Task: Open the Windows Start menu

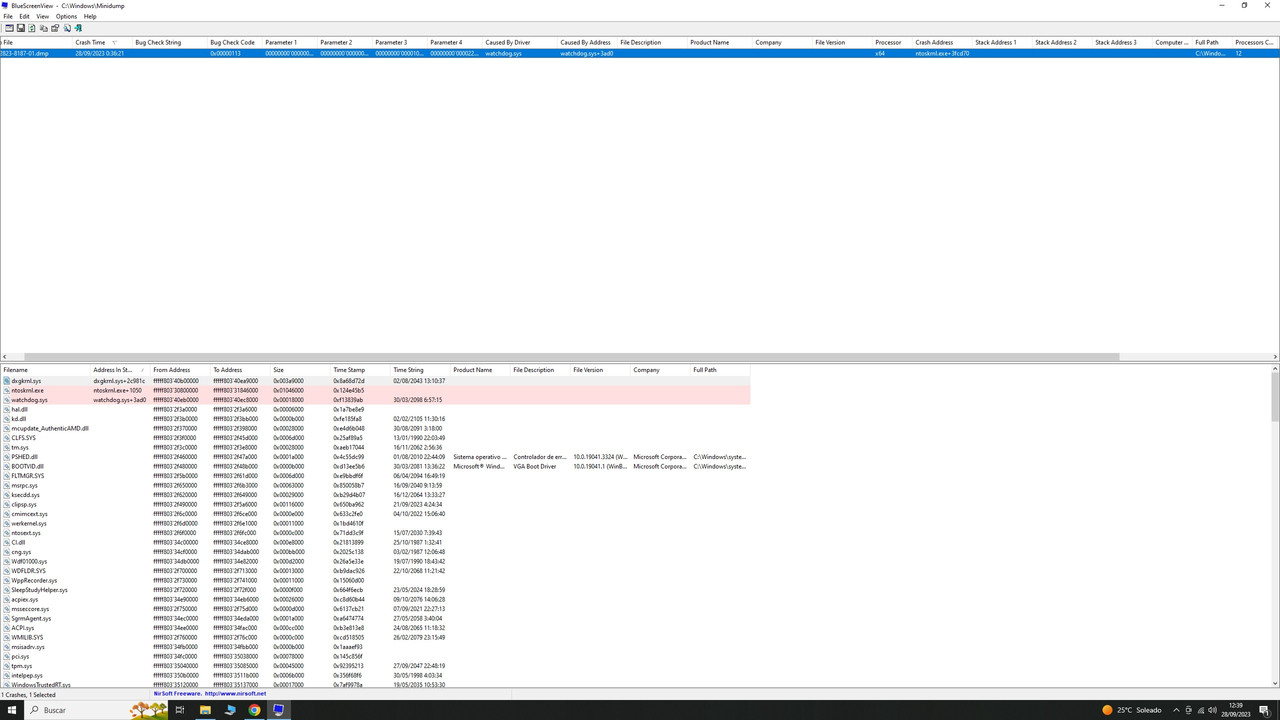Action: click(x=13, y=710)
